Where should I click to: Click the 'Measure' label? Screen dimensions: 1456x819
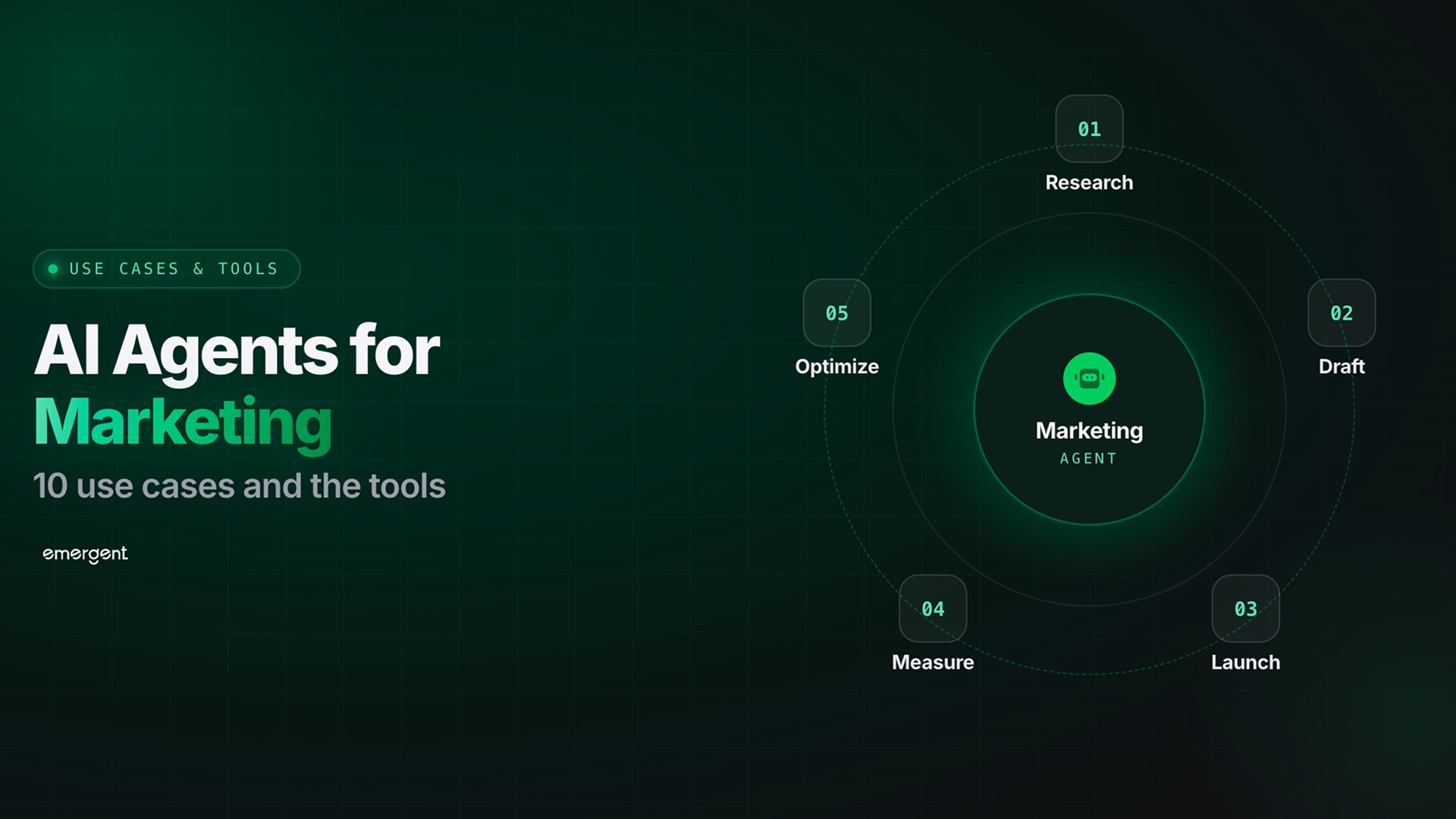(x=933, y=662)
